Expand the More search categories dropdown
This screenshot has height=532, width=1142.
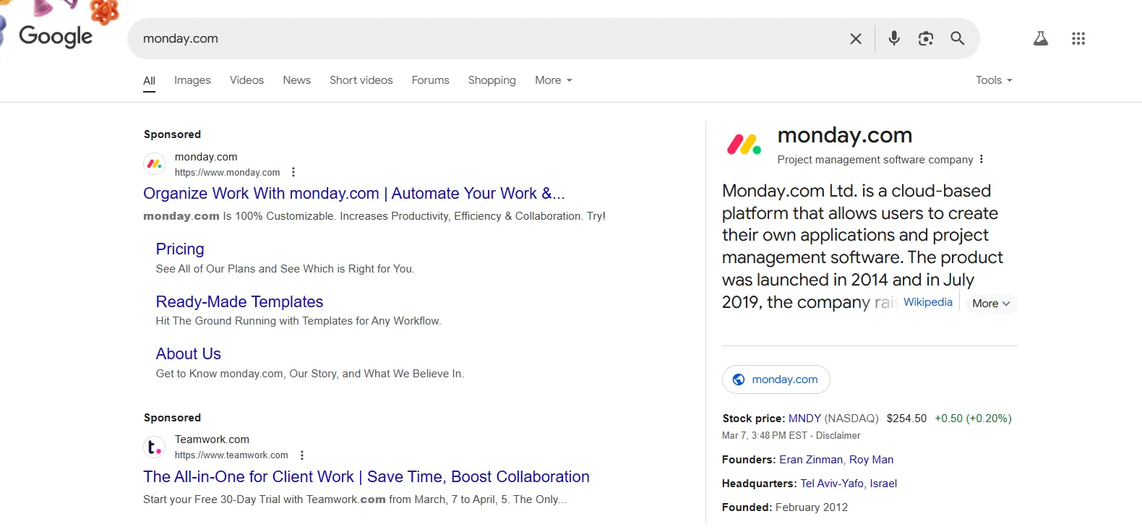click(554, 80)
